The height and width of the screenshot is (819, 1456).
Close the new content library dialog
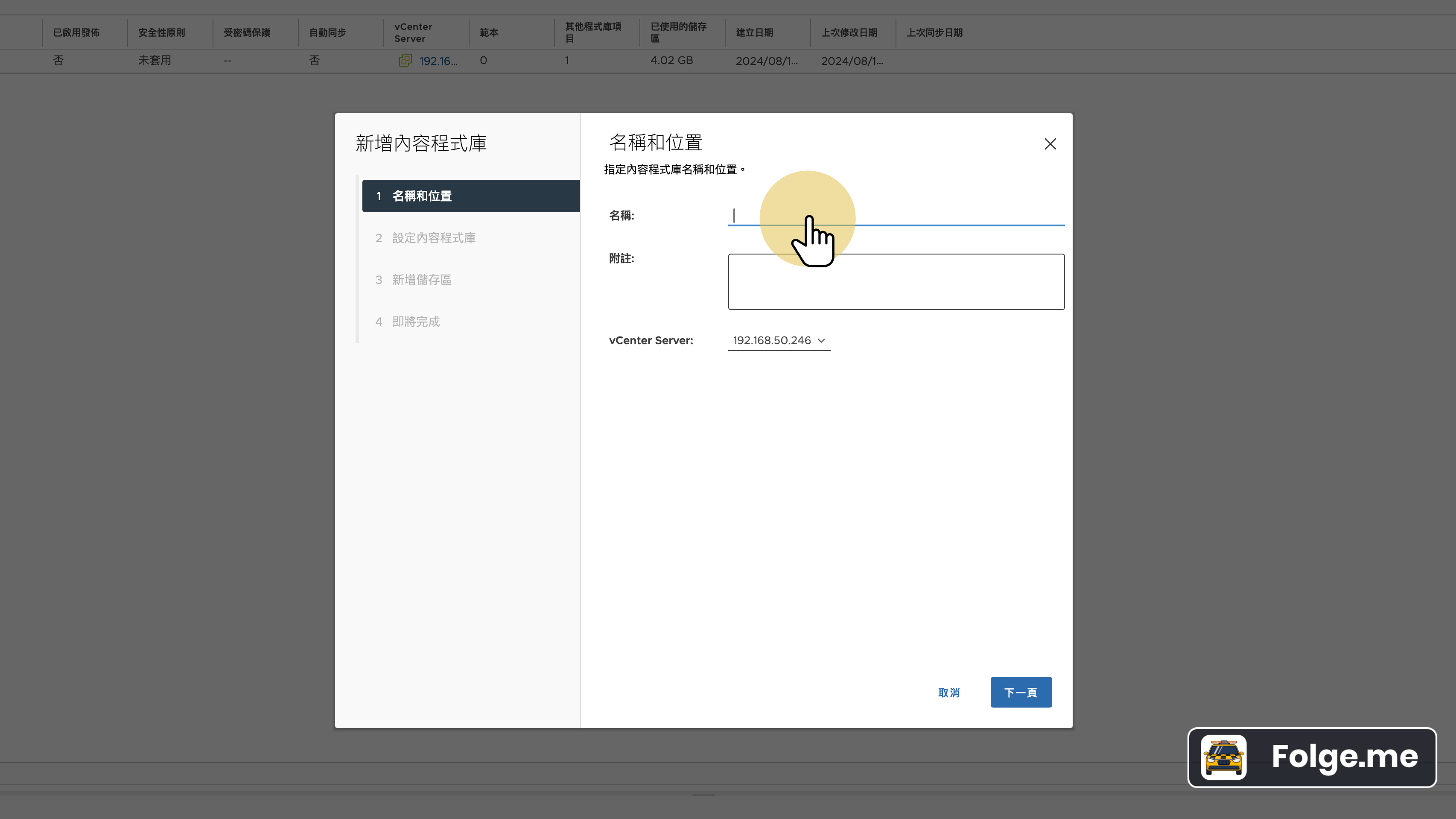[1050, 144]
